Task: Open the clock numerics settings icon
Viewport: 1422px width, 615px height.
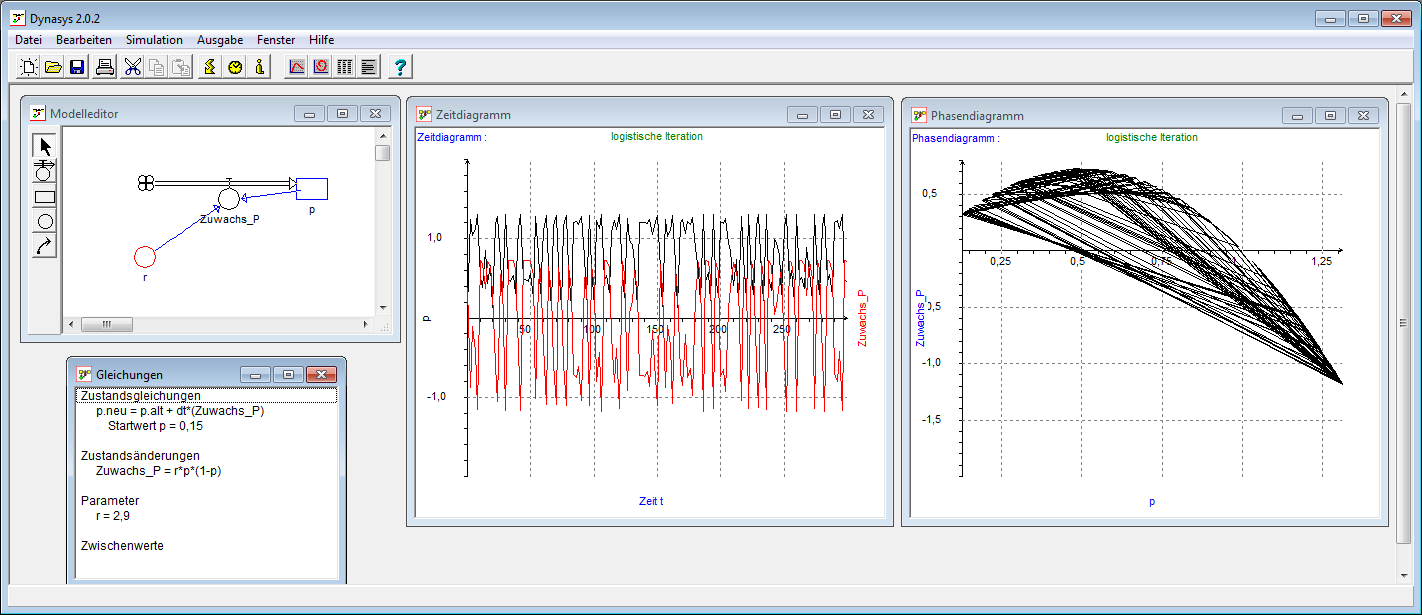Action: pyautogui.click(x=235, y=67)
